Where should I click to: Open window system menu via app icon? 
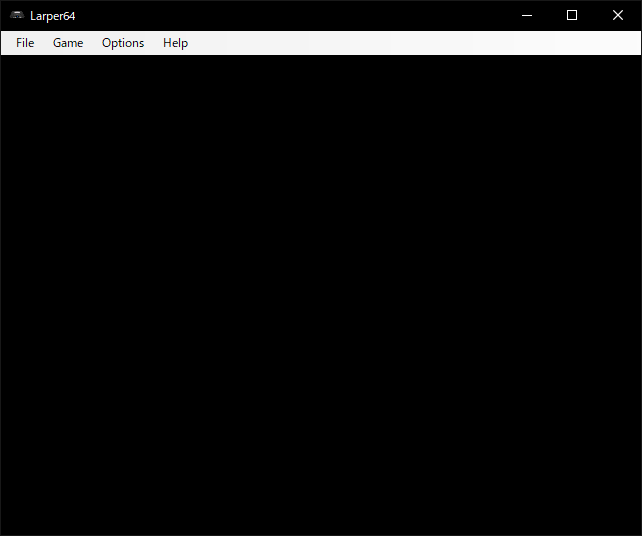pyautogui.click(x=17, y=15)
